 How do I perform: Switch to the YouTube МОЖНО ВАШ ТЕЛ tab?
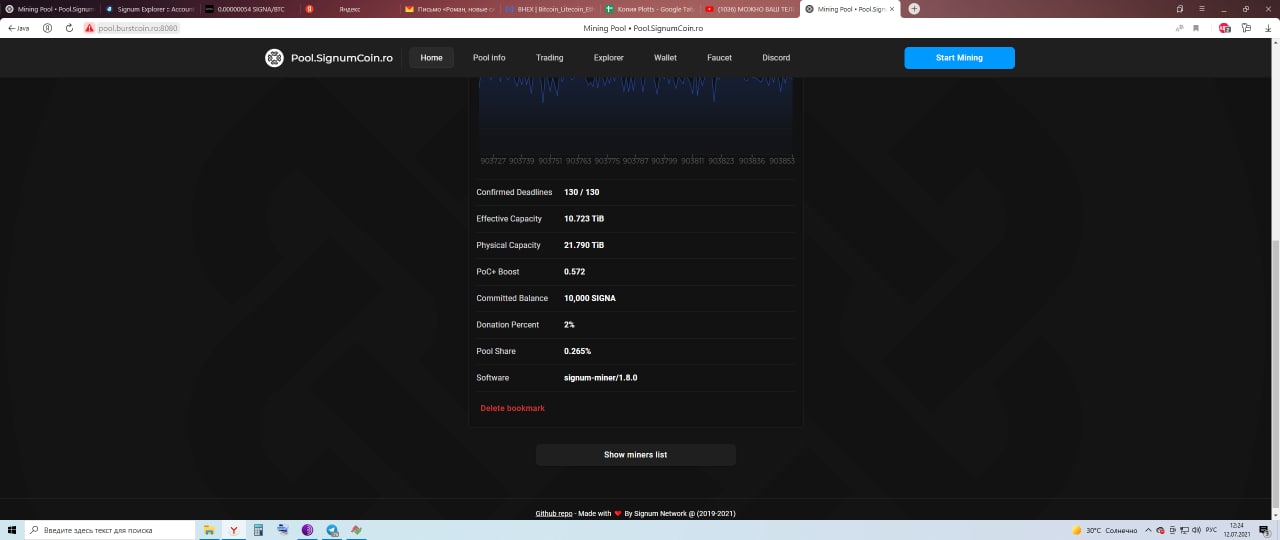748,9
